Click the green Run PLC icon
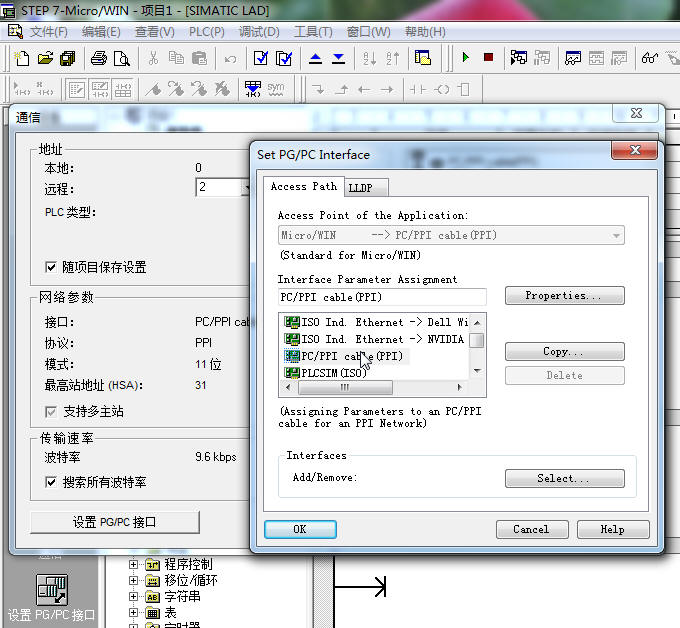 (466, 57)
